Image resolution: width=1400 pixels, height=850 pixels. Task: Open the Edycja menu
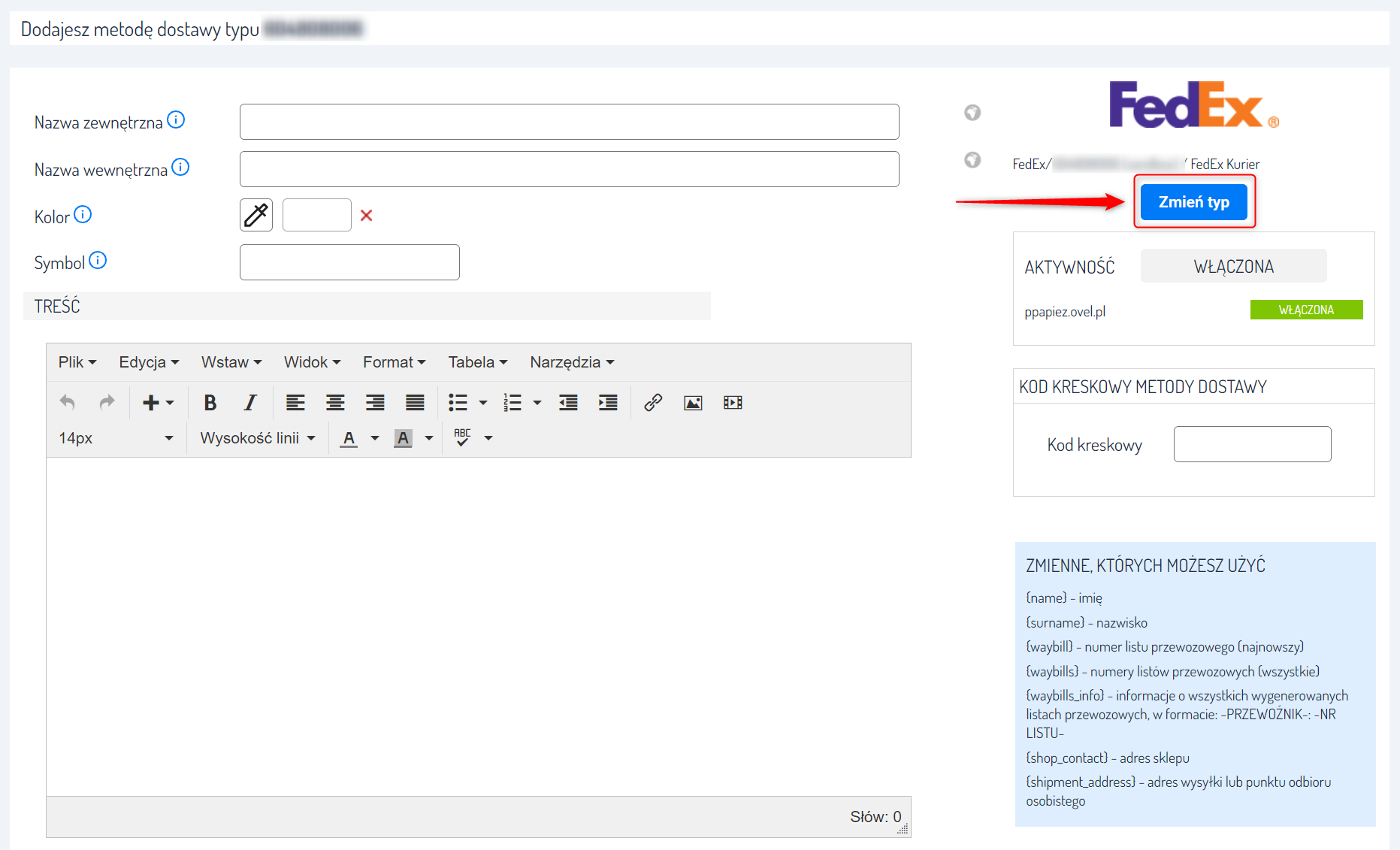[149, 362]
